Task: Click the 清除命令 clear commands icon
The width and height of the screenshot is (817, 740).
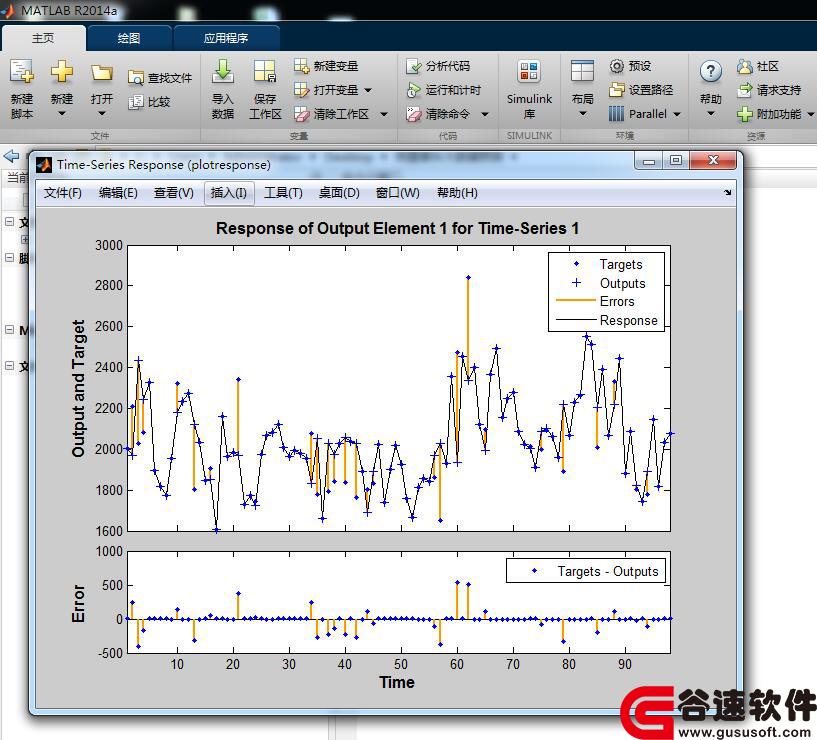Action: tap(414, 114)
